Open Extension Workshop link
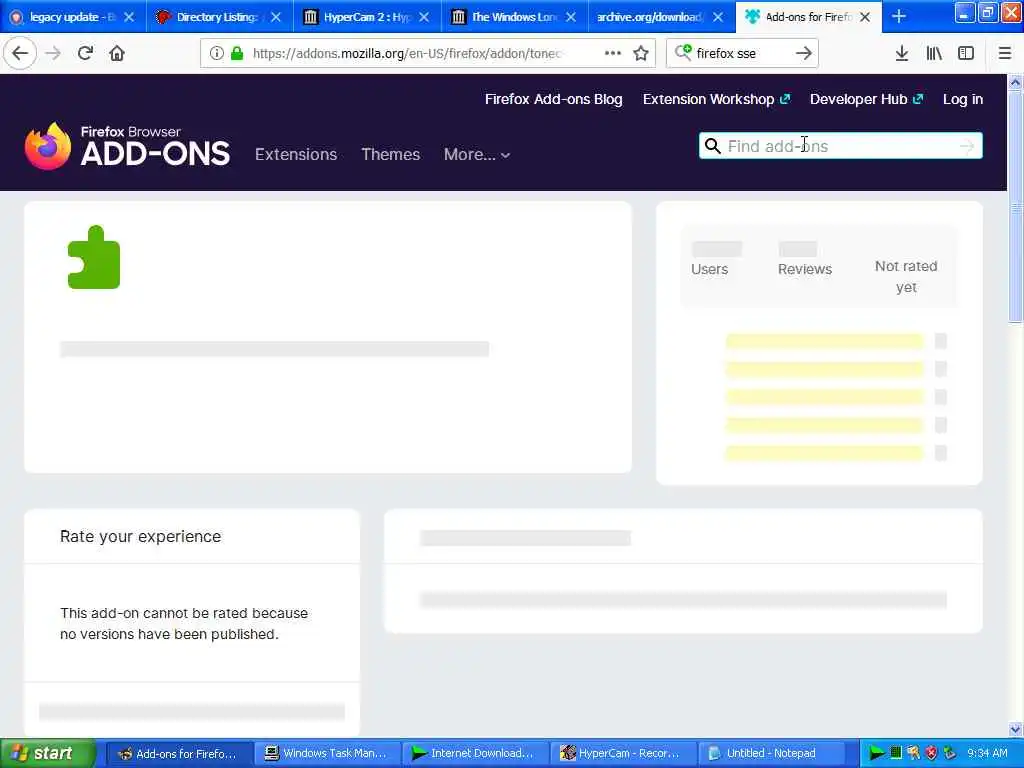 [716, 99]
